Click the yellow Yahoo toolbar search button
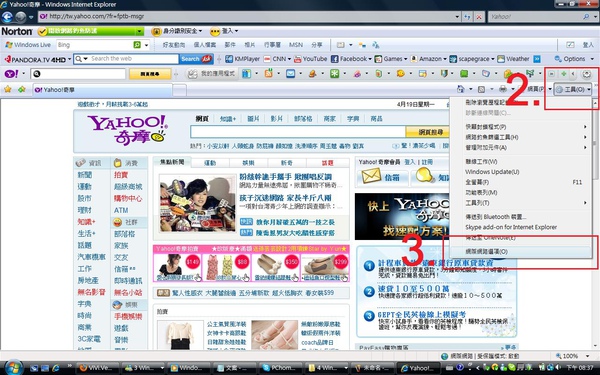This screenshot has width=600, height=375. tap(150, 74)
